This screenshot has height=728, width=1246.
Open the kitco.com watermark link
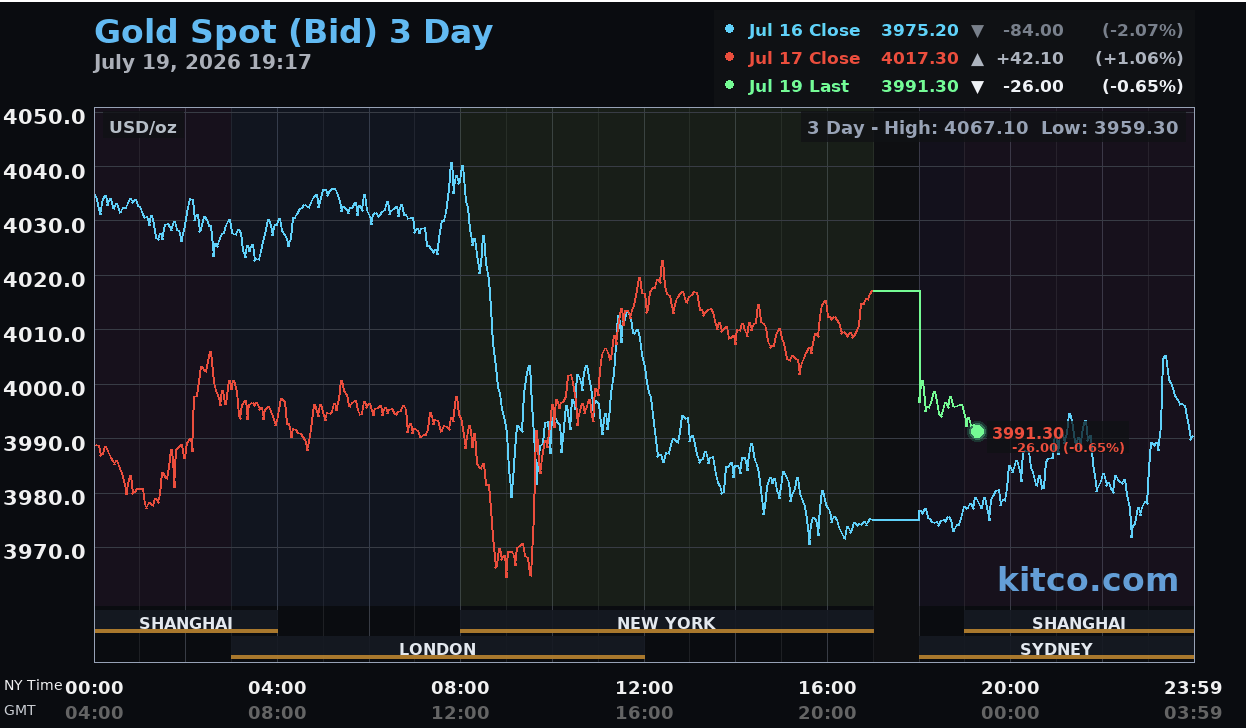coord(1087,580)
